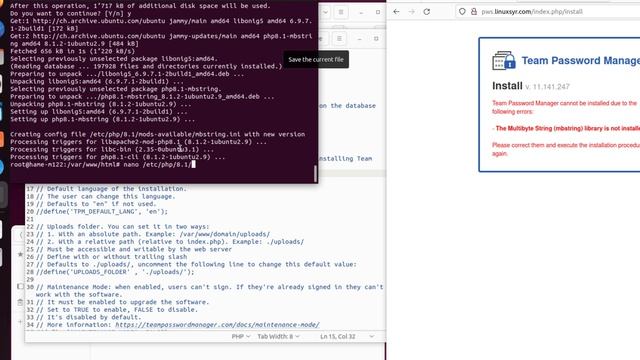Minimize the text editor window
Screen dimensions: 640x360
359,39
